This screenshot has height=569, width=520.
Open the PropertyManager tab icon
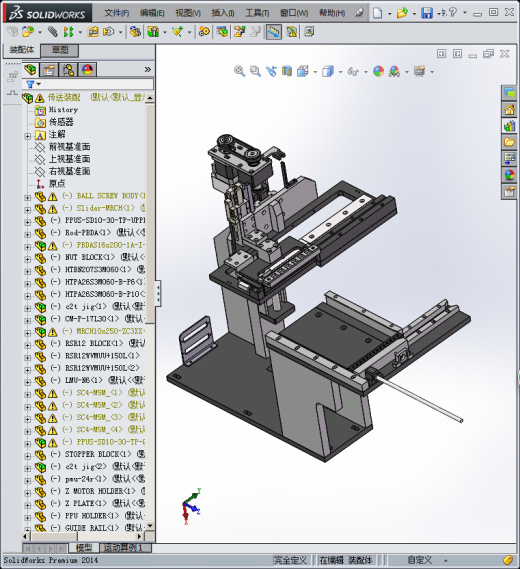49,69
